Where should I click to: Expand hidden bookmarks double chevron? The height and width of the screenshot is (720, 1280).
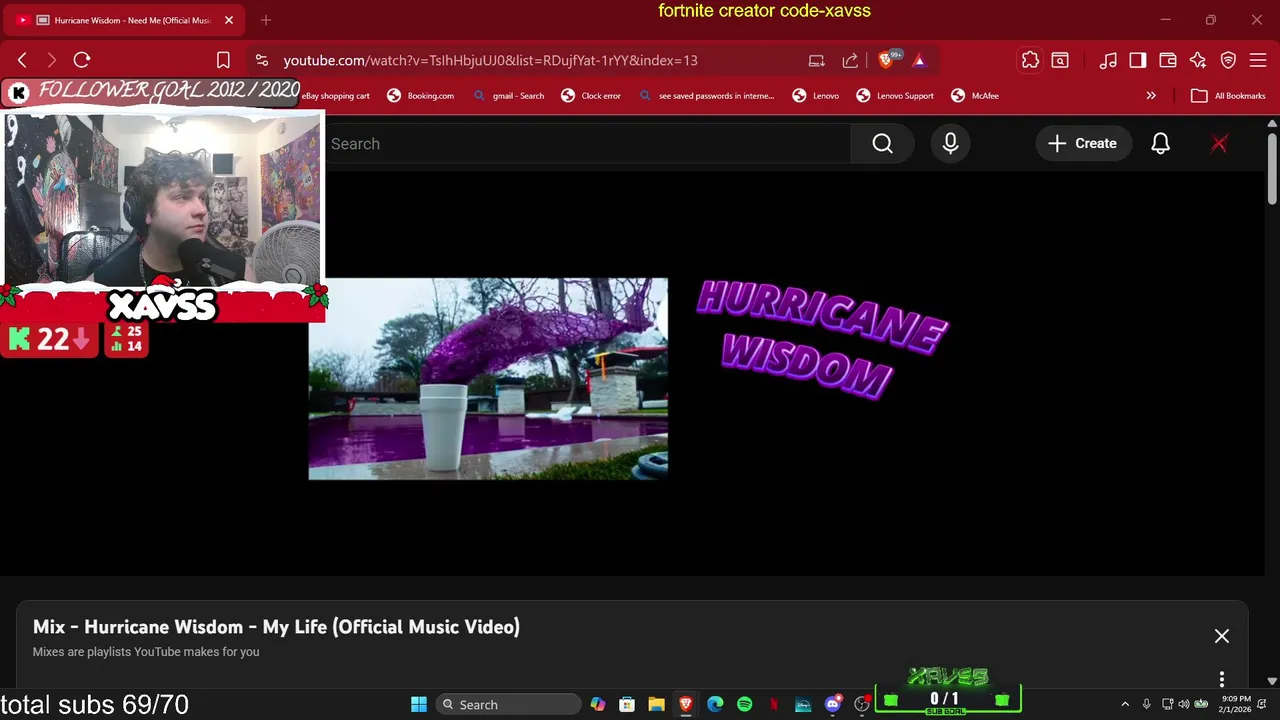click(1151, 96)
